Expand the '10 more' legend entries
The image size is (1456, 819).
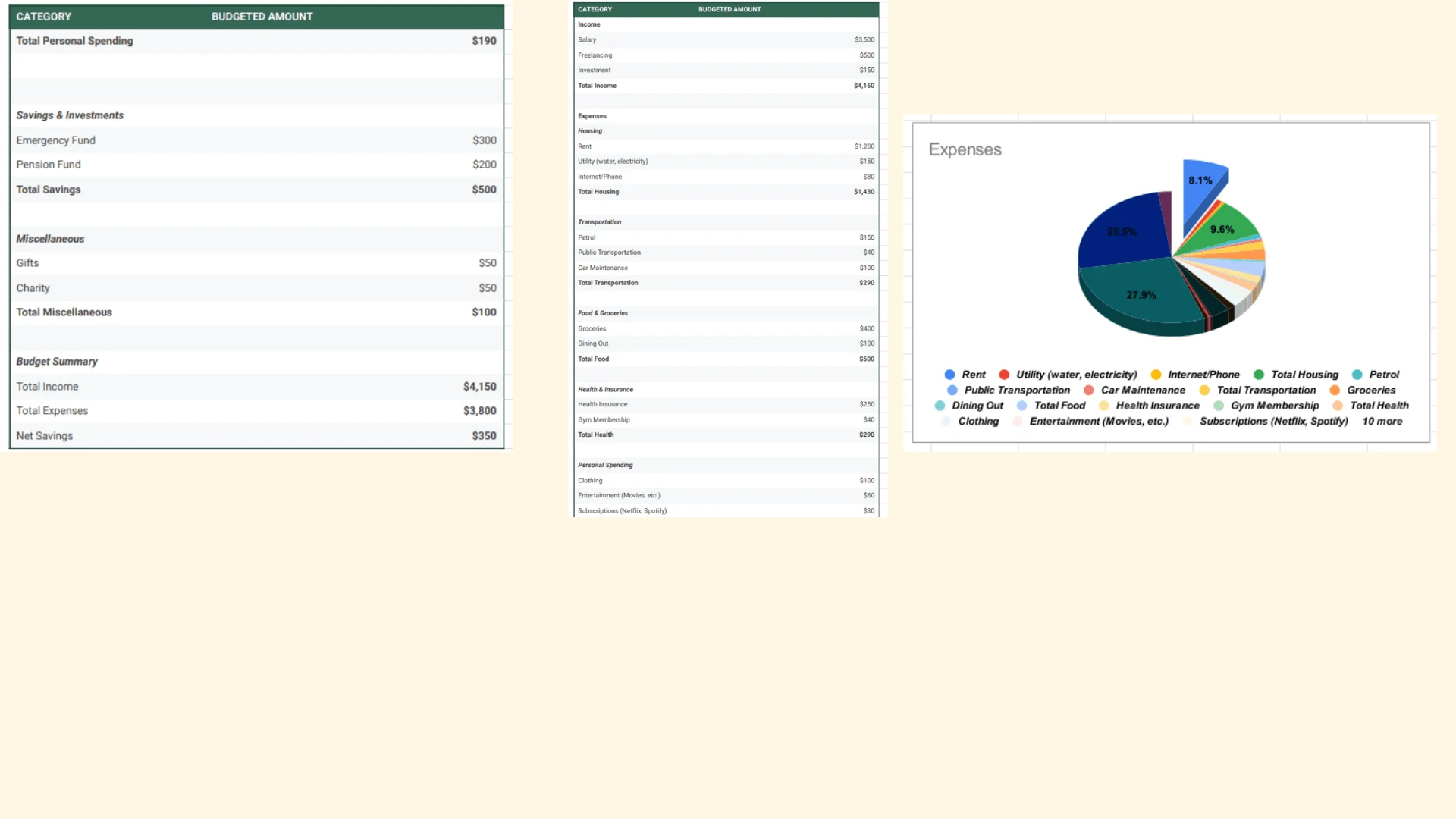pyautogui.click(x=1382, y=422)
